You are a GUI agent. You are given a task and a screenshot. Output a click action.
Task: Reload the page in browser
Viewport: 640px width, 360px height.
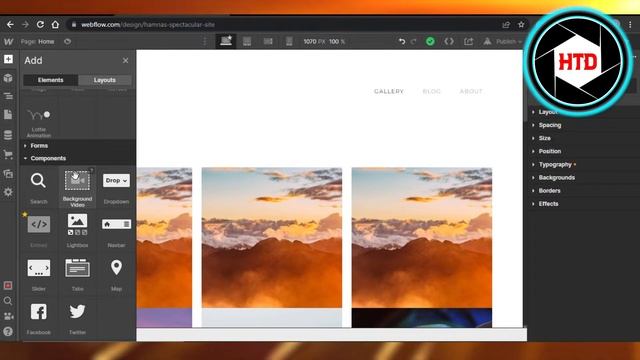tap(40, 24)
